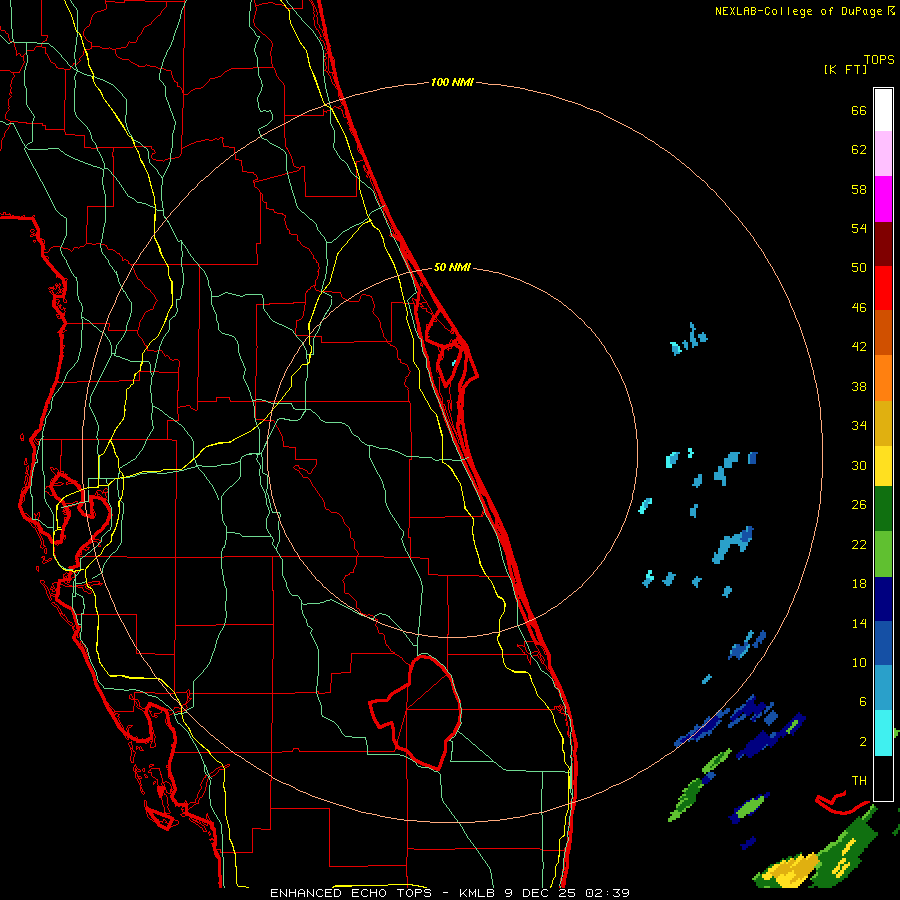Click the dark red (maroon) legend band
Screen dimensions: 900x900
pos(883,243)
